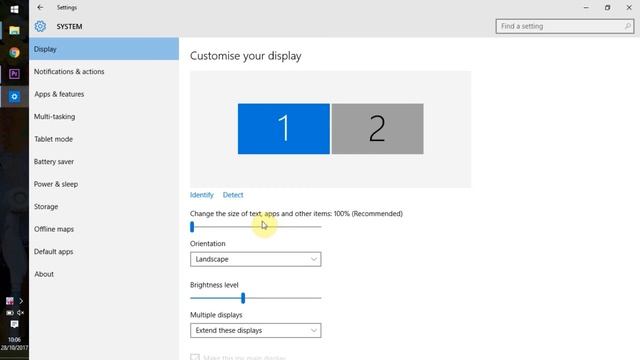
Task: Click the Brightness level slider
Action: coord(256,298)
